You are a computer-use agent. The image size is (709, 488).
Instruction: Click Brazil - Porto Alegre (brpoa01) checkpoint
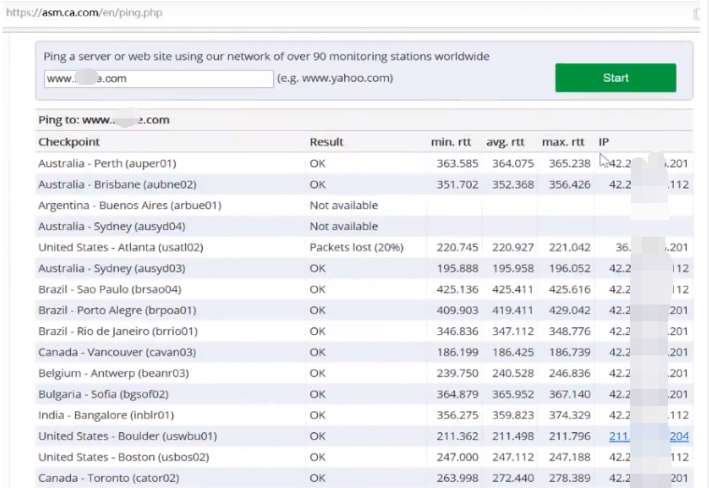[117, 310]
